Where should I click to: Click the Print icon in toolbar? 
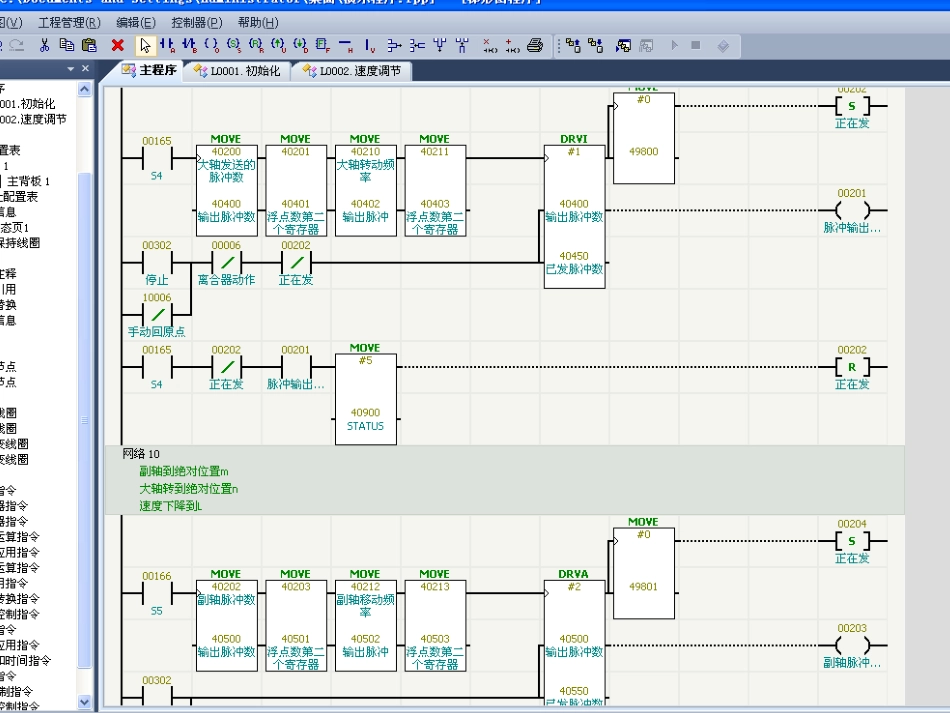pyautogui.click(x=535, y=45)
